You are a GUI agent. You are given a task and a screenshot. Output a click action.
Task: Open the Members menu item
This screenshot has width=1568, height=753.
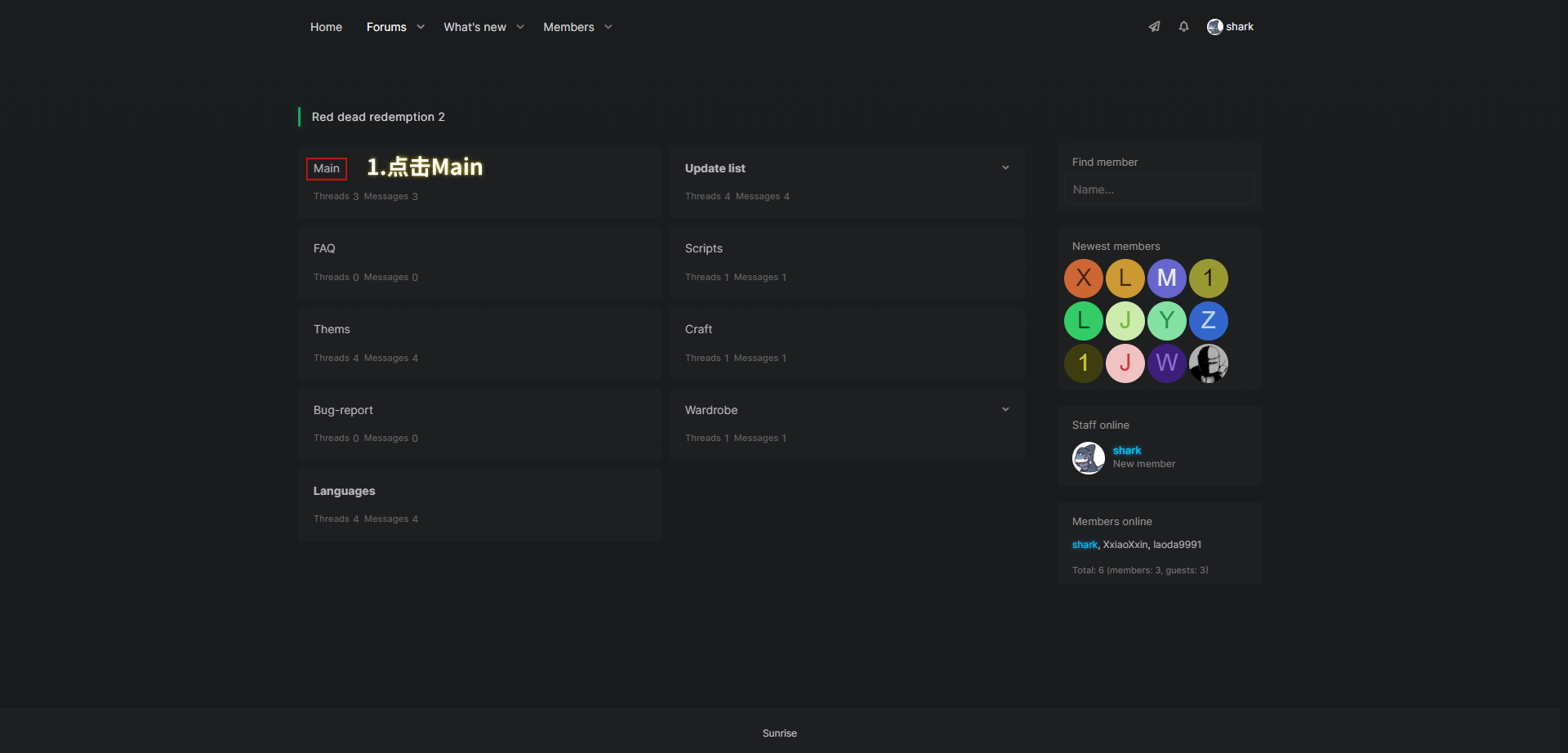tap(568, 27)
